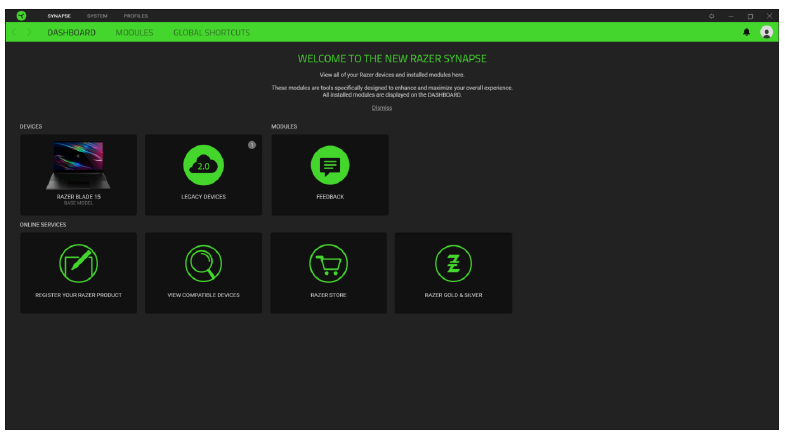Open settings gear in title bar
Screen dimensions: 785x439
point(711,16)
